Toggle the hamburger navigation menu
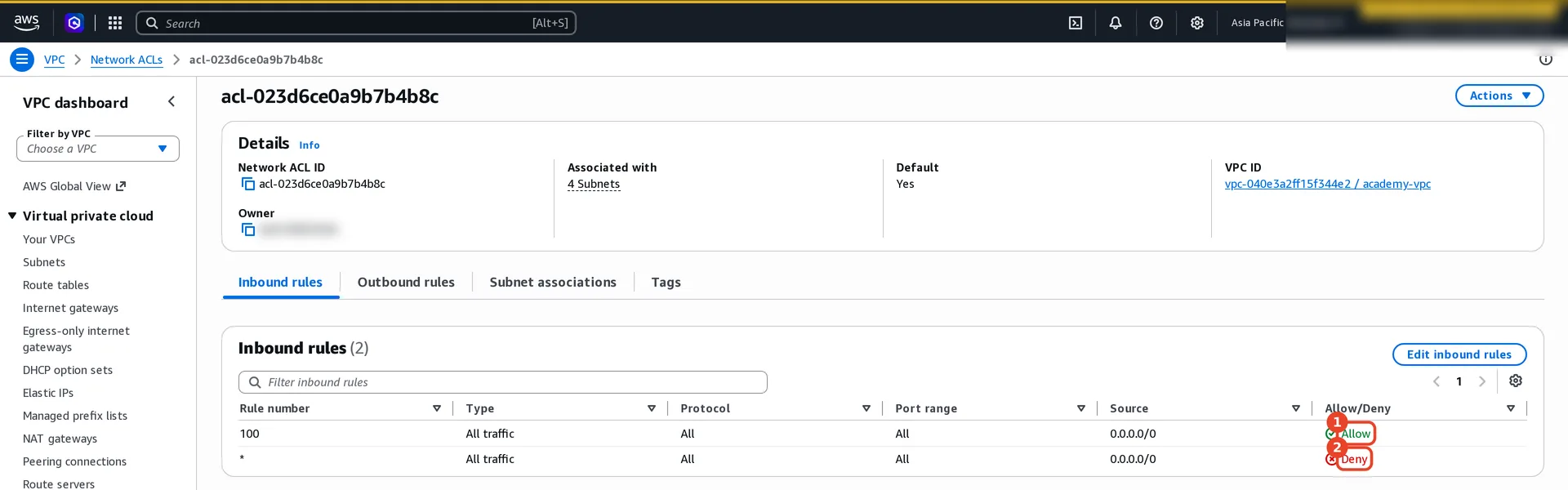The width and height of the screenshot is (1568, 490). [x=22, y=60]
